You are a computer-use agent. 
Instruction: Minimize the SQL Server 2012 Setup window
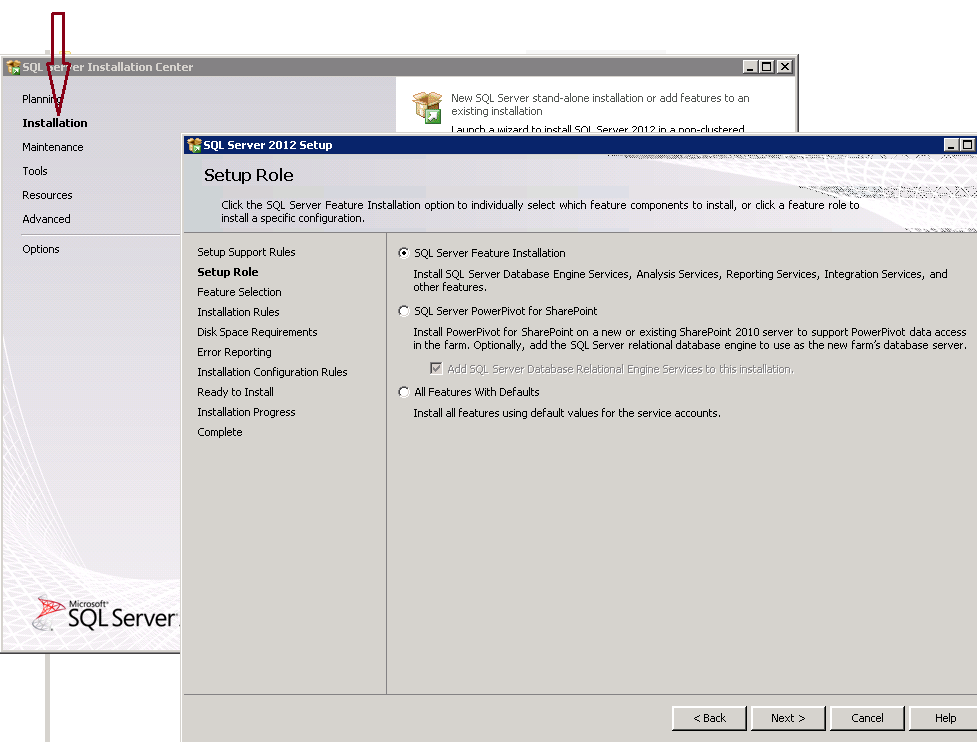(951, 145)
